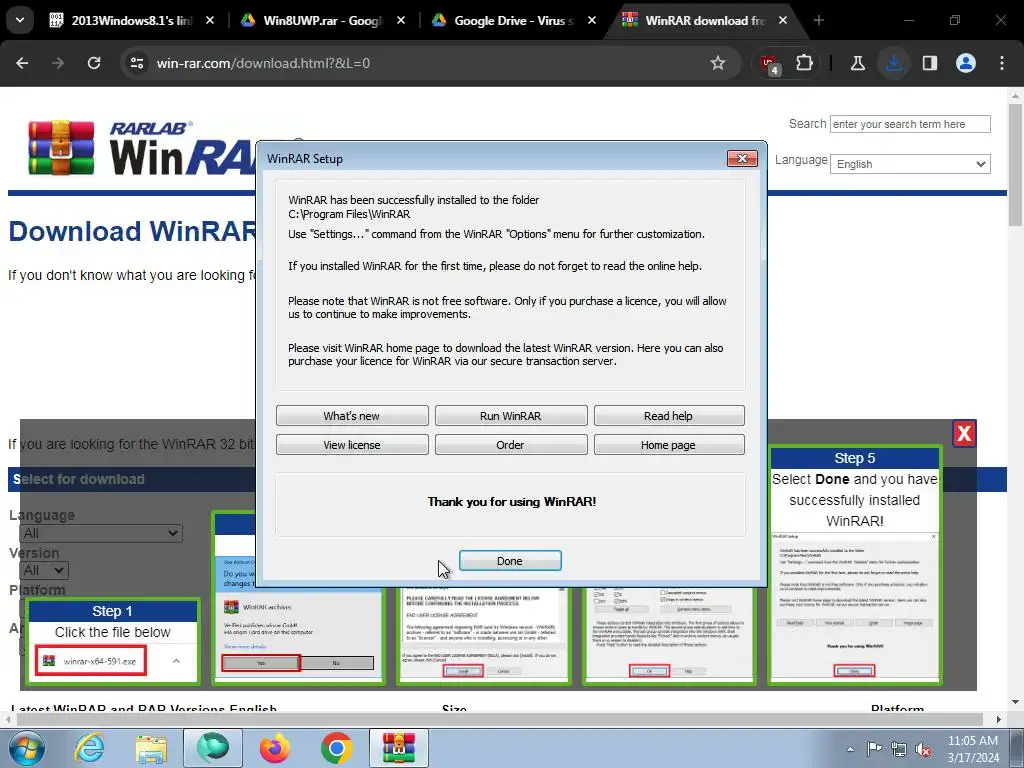The image size is (1024, 768).
Task: Launch Internet Explorer from taskbar
Action: [x=89, y=748]
